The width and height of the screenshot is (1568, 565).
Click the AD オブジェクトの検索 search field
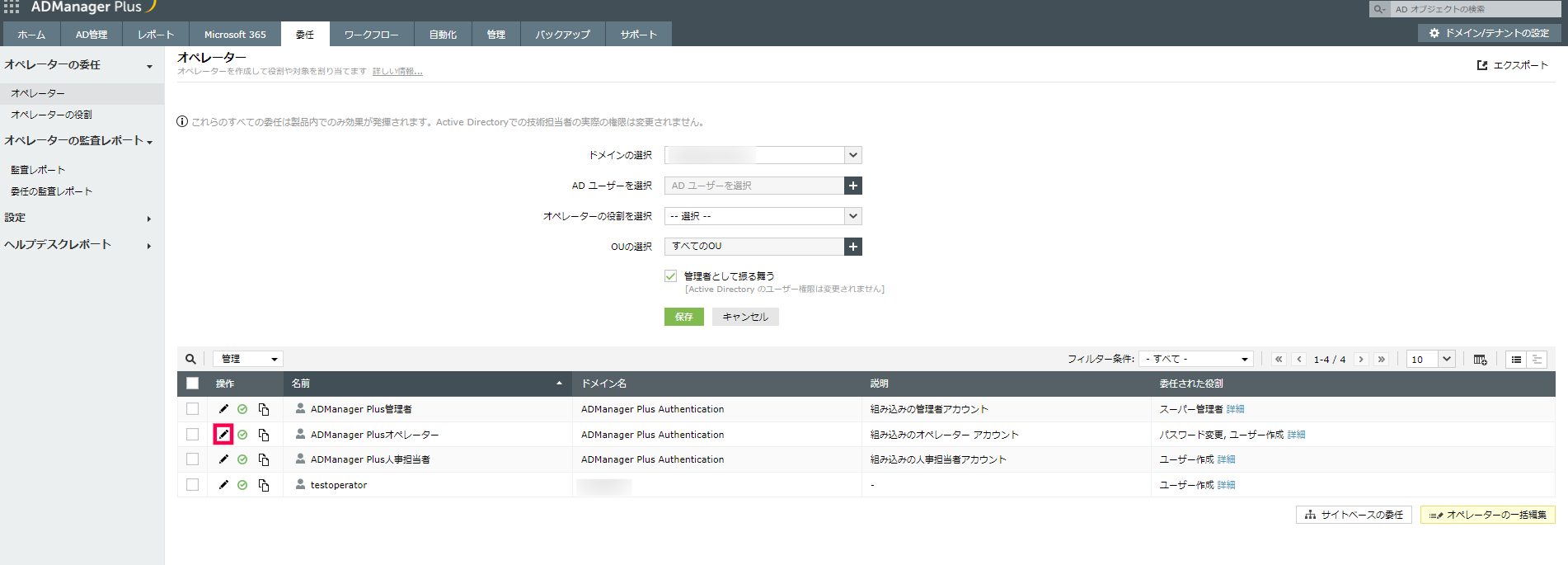click(1475, 9)
